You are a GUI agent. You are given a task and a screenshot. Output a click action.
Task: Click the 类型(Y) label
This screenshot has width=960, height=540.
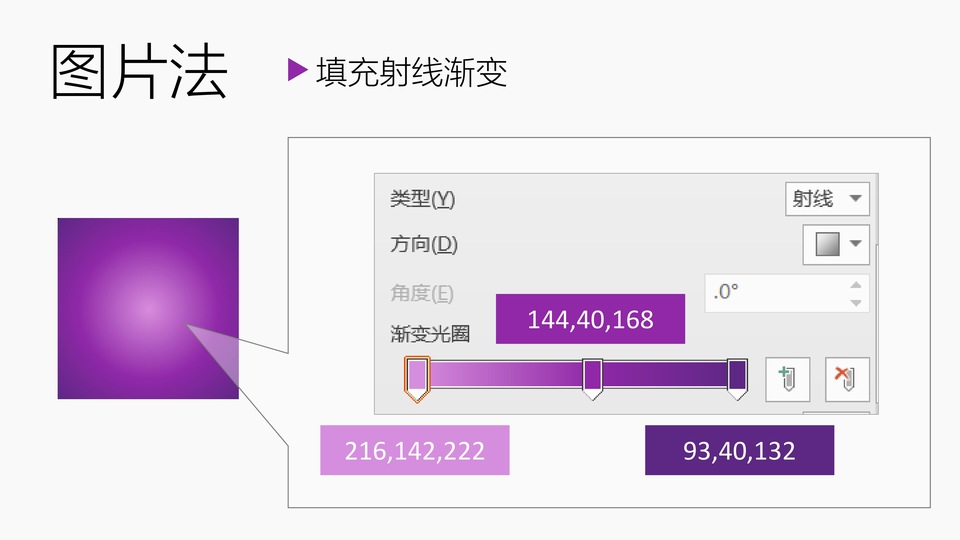click(422, 199)
